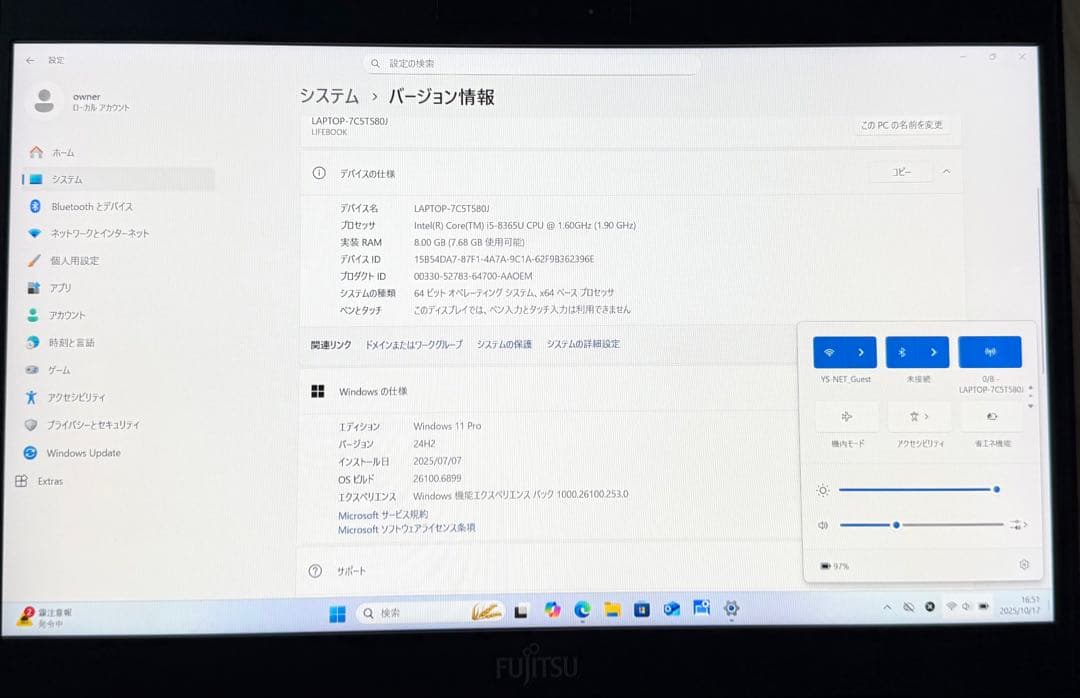
Task: Select 個人用設定 in the sidebar
Action: point(72,262)
